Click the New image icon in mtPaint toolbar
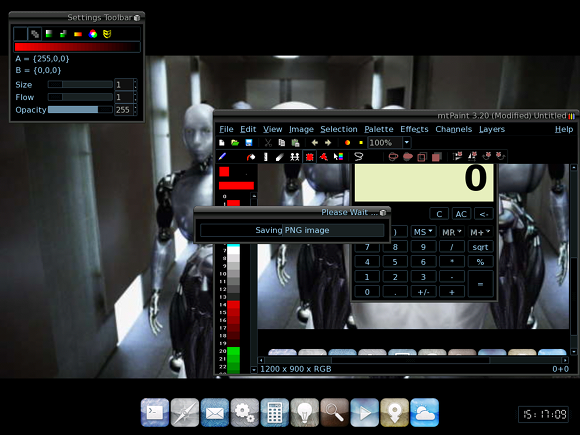 point(222,143)
